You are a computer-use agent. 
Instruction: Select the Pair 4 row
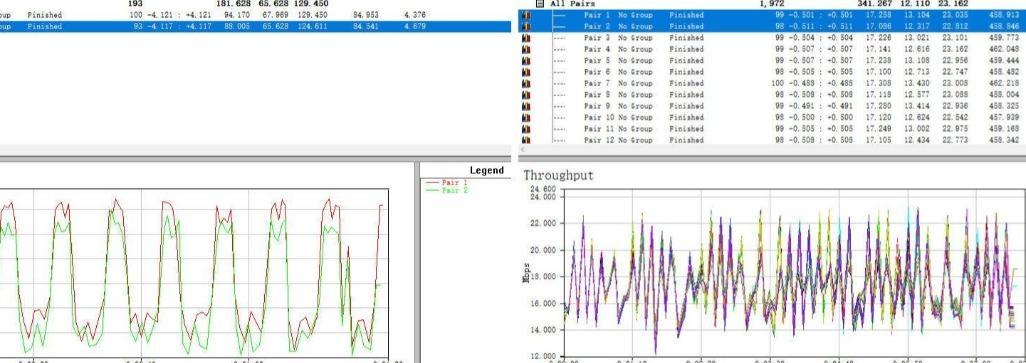tap(772, 49)
